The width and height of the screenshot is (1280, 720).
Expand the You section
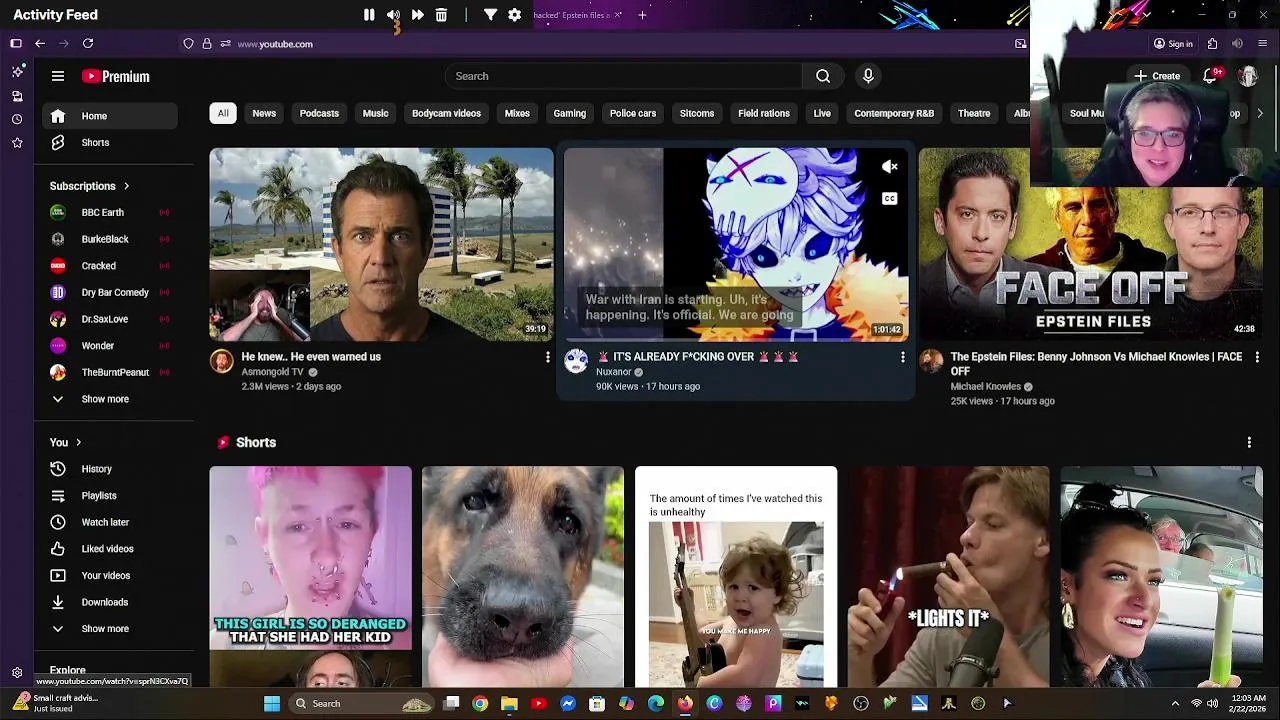tap(66, 442)
